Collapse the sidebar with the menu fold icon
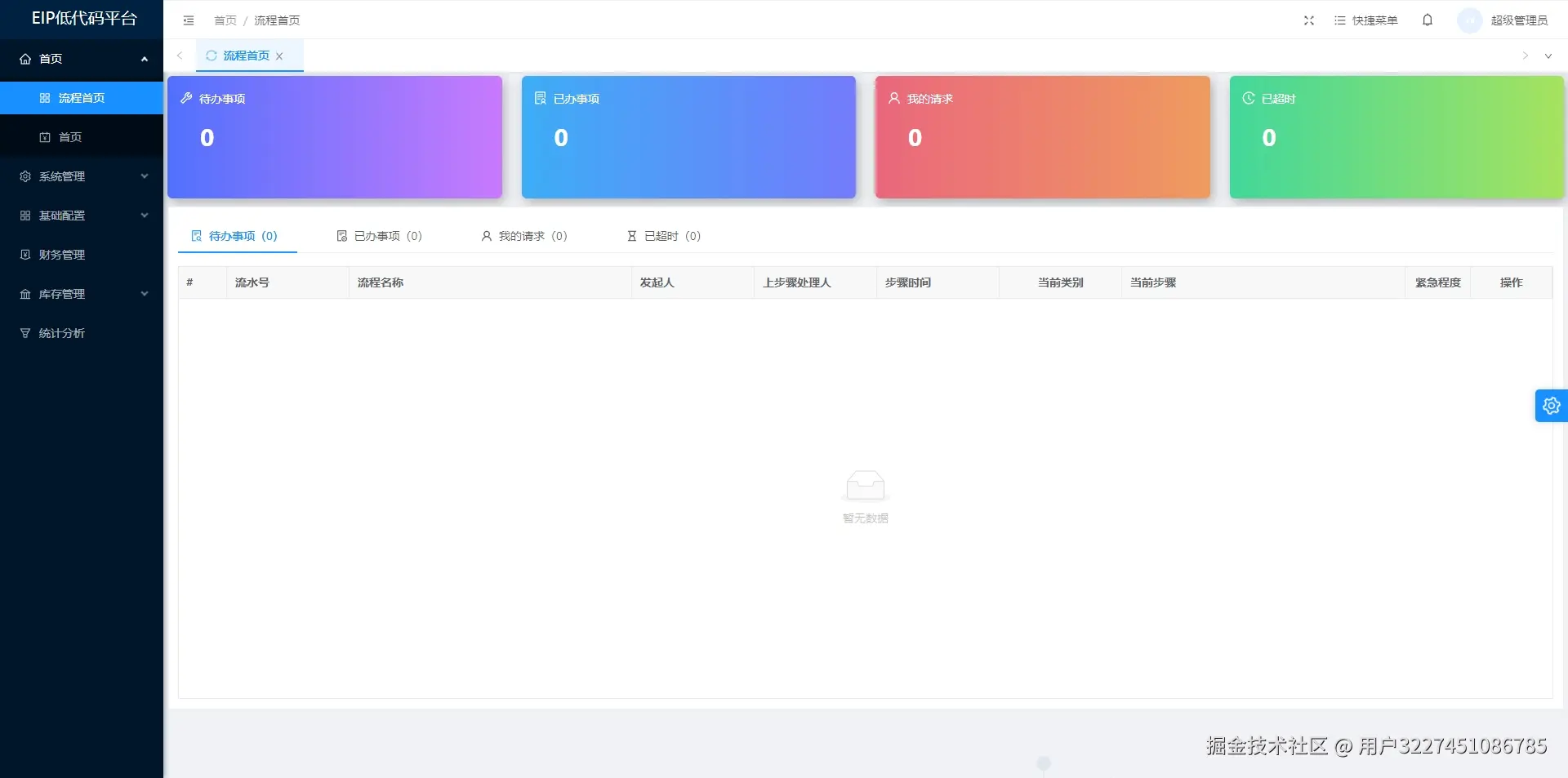Viewport: 1568px width, 778px height. [x=189, y=20]
